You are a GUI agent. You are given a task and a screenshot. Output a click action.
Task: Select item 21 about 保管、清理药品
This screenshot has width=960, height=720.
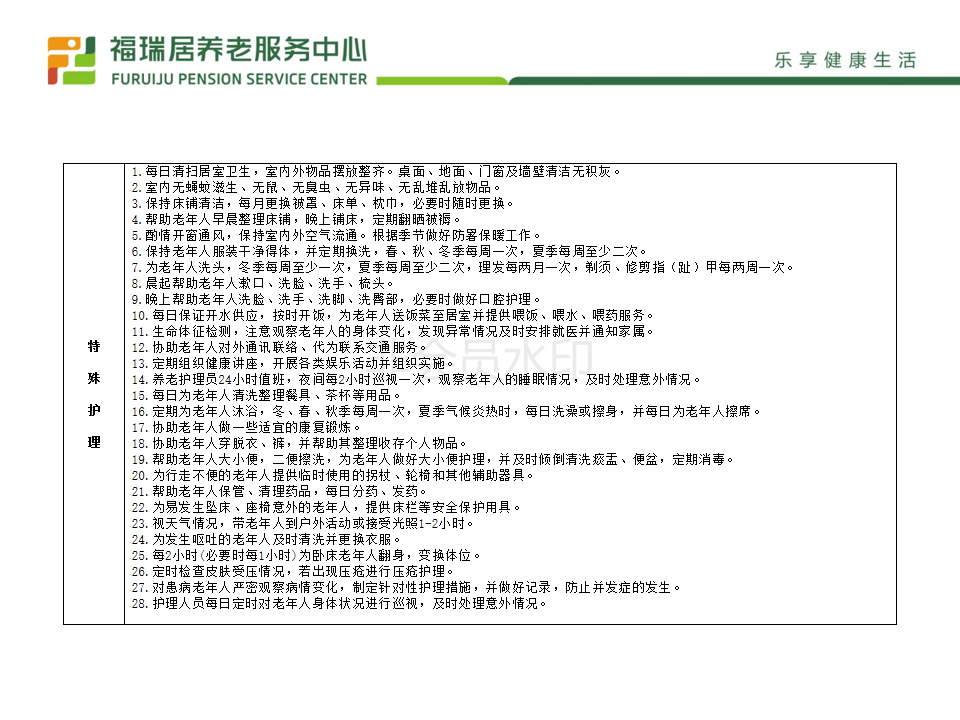tap(279, 491)
